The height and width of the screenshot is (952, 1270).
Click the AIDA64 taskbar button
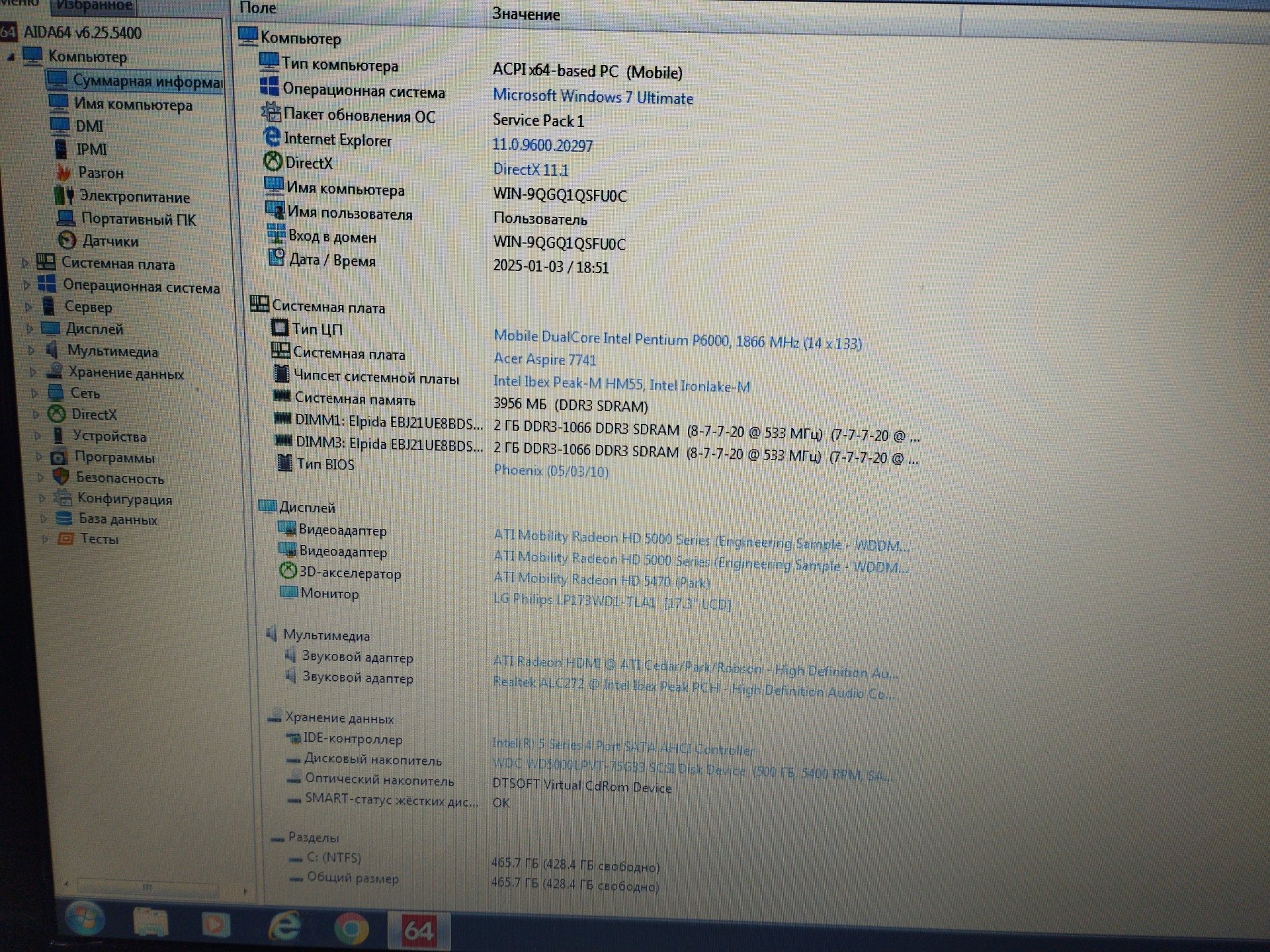pos(419,931)
